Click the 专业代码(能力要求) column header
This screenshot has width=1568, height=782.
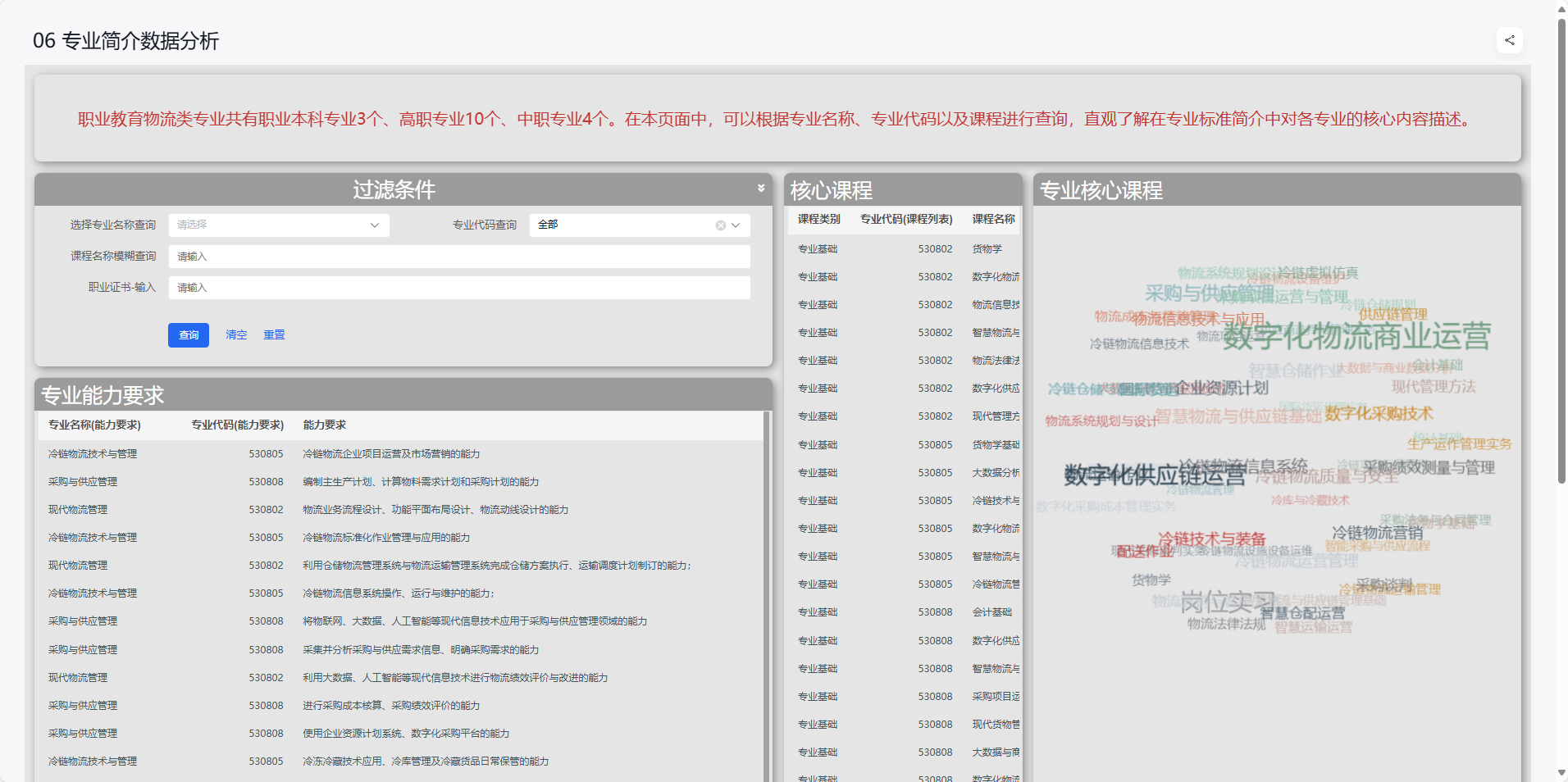click(237, 425)
